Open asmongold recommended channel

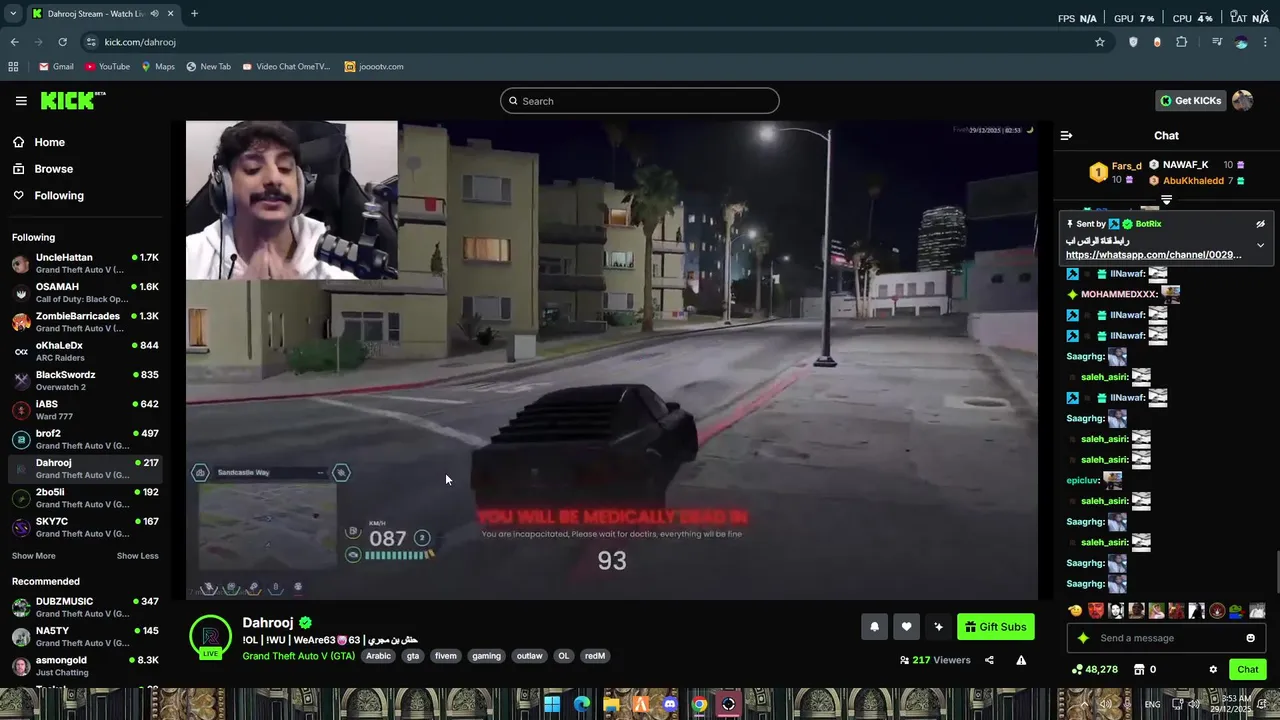(x=85, y=666)
